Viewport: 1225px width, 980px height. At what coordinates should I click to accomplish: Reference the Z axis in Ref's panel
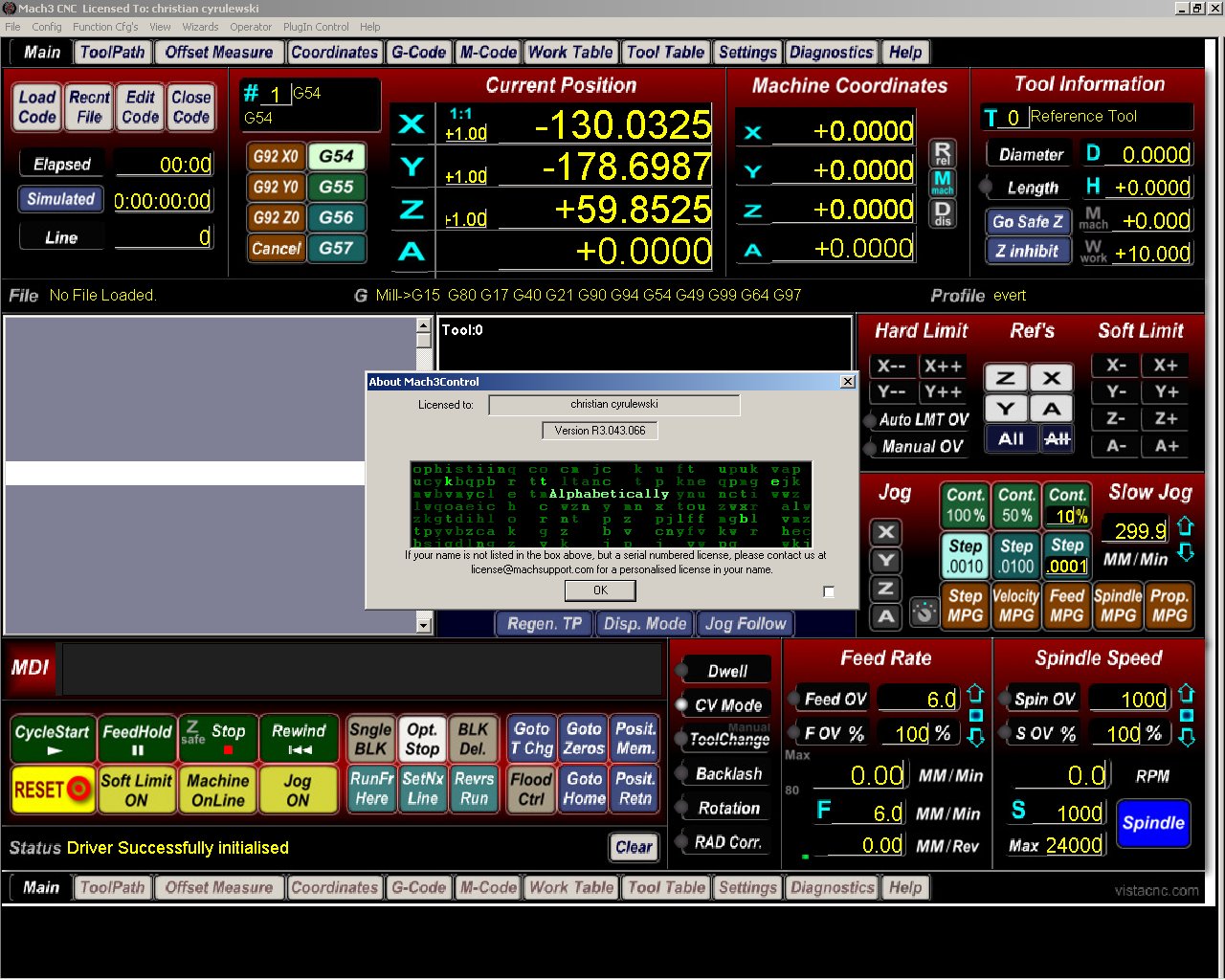pyautogui.click(x=1006, y=377)
